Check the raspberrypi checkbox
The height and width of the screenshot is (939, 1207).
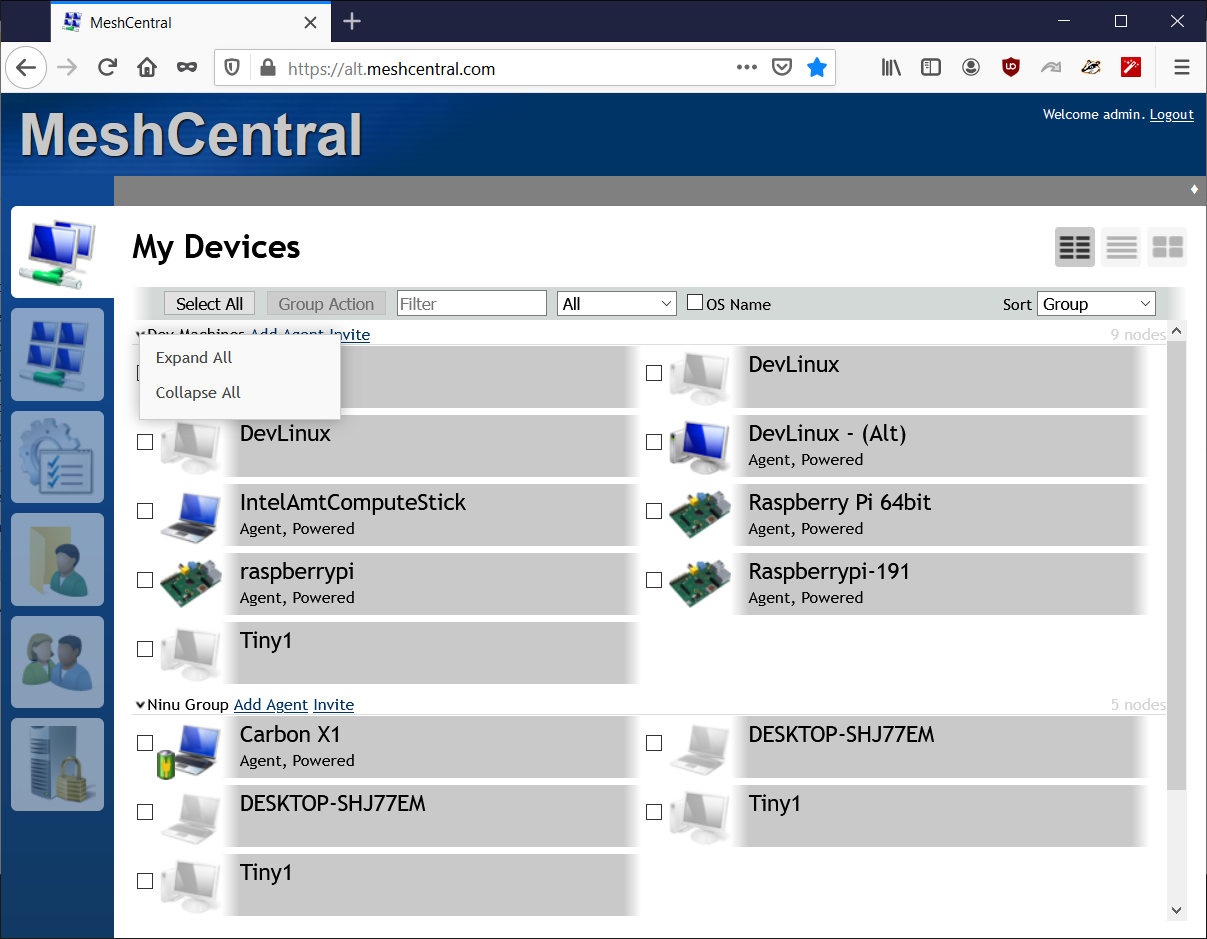145,580
